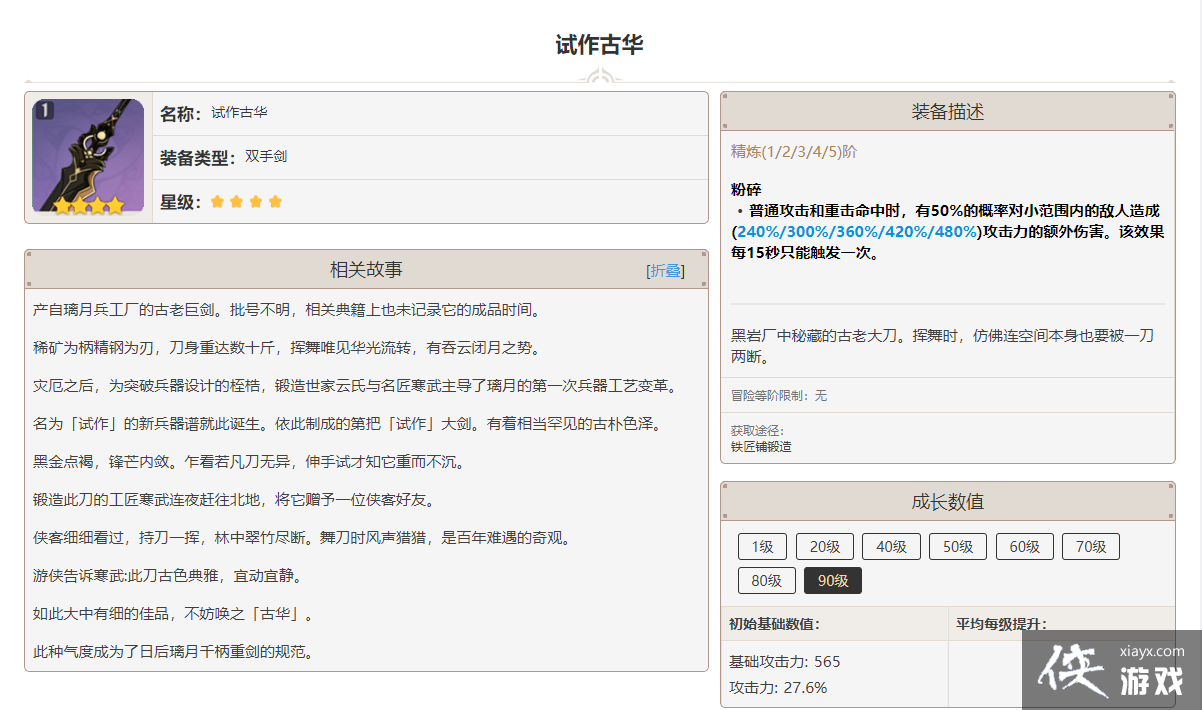Click the 装备描述 panel header
The width and height of the screenshot is (1202, 710).
[947, 112]
